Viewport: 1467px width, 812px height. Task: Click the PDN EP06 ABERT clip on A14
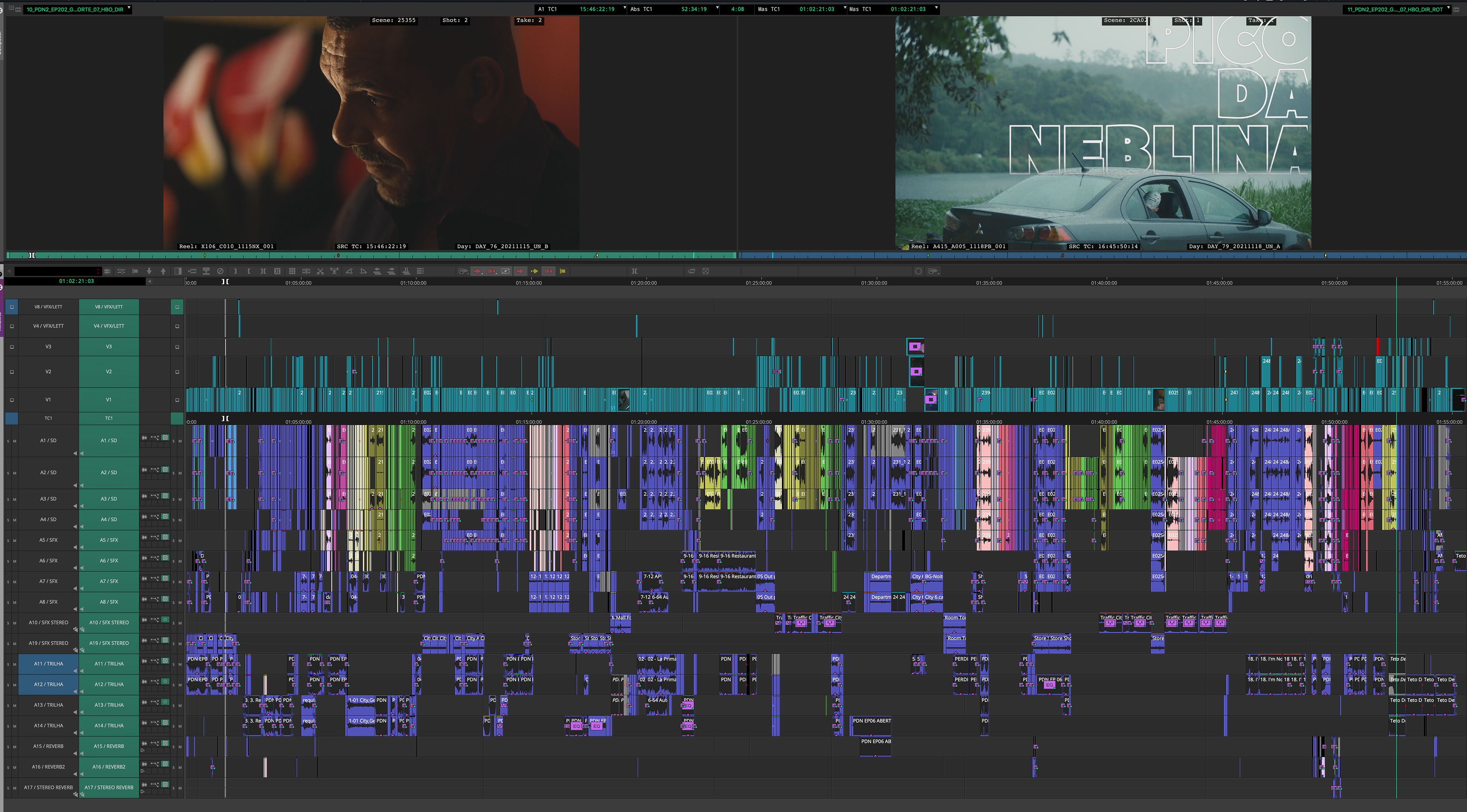click(871, 725)
